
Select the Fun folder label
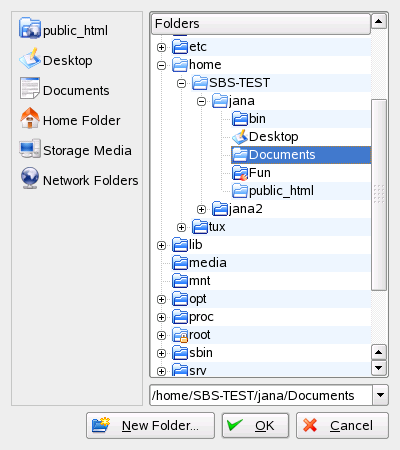click(260, 173)
